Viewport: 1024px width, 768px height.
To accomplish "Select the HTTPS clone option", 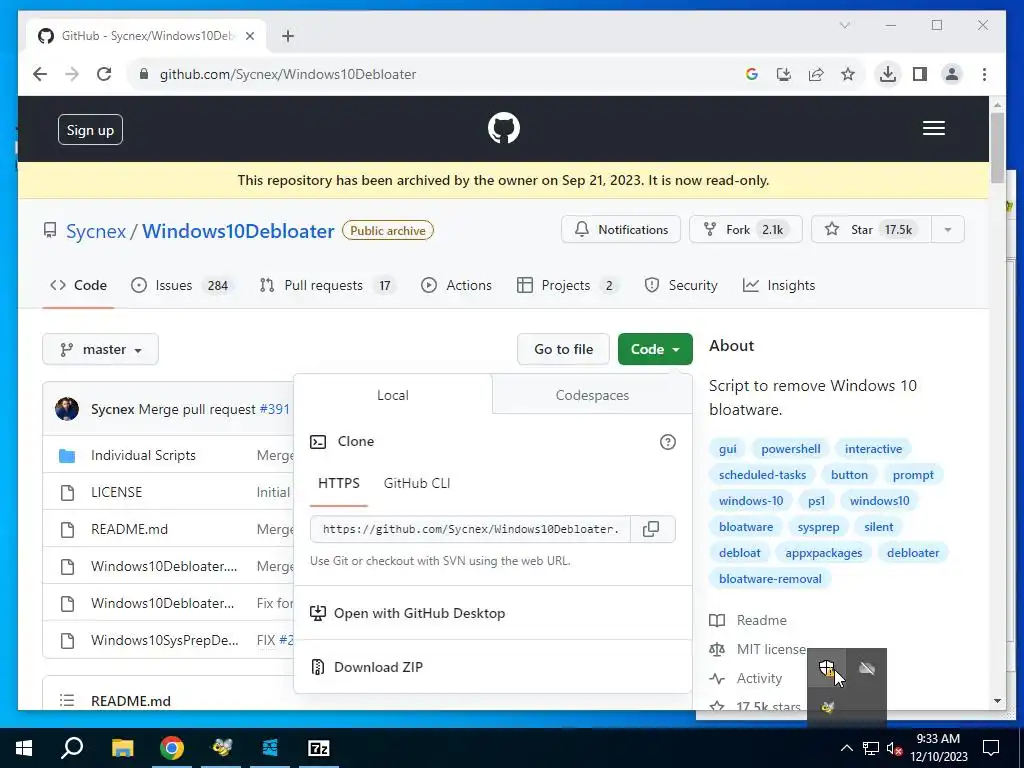I will [x=338, y=483].
